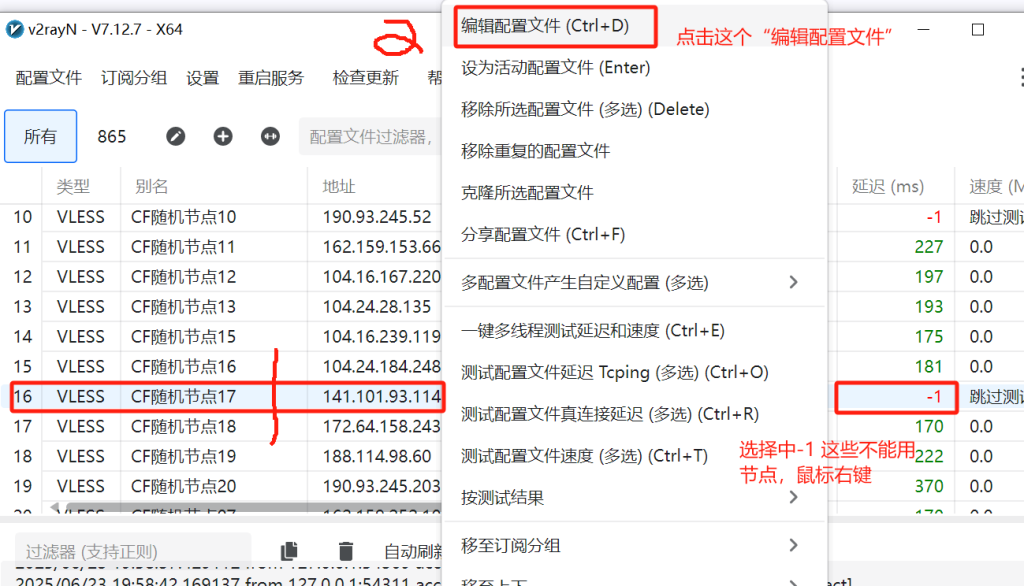Click address cell 190.93.245.52
Image resolution: width=1024 pixels, height=586 pixels.
pyautogui.click(x=377, y=217)
